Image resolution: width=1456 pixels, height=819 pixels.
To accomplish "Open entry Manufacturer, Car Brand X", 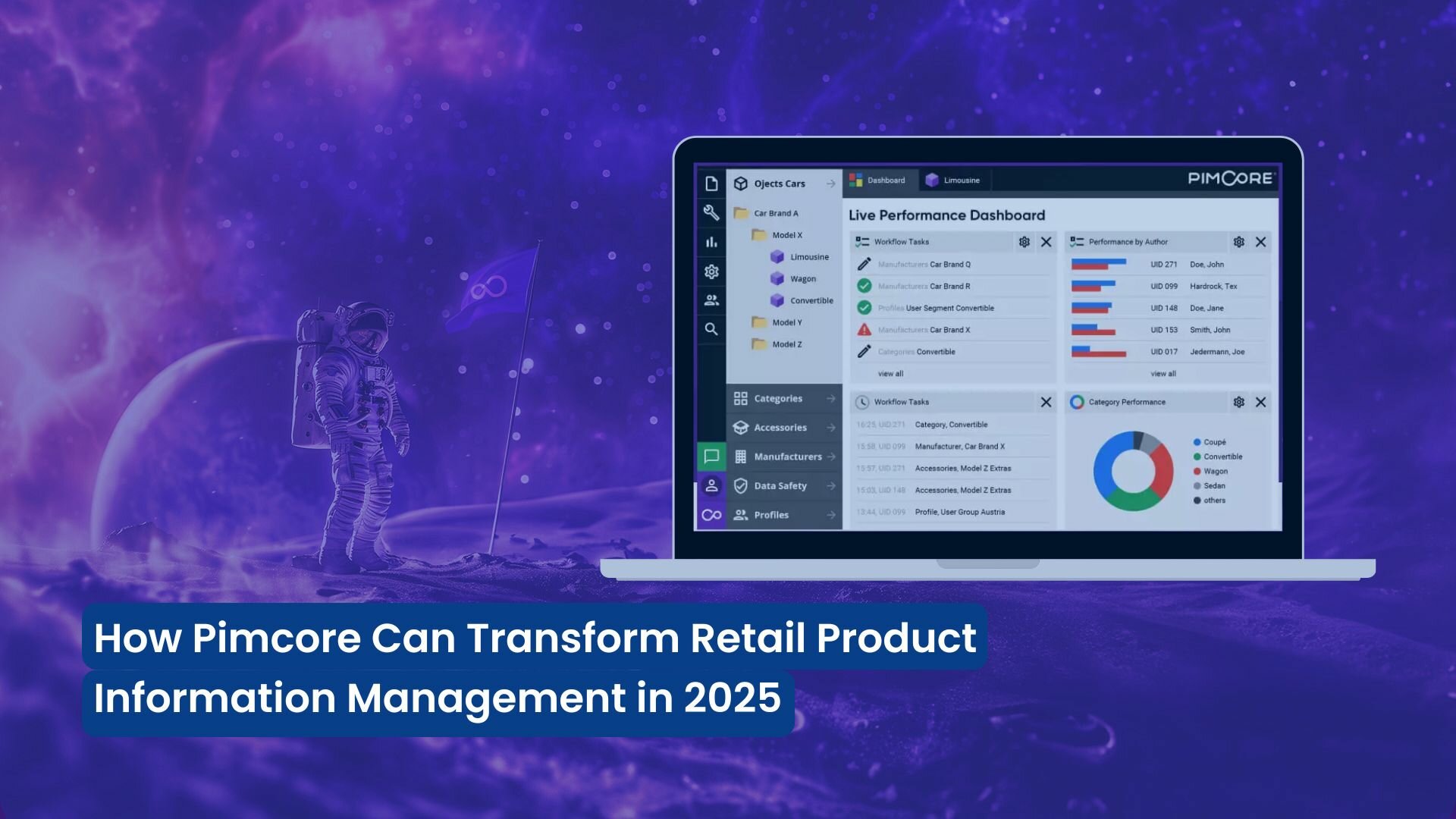I will click(x=954, y=447).
